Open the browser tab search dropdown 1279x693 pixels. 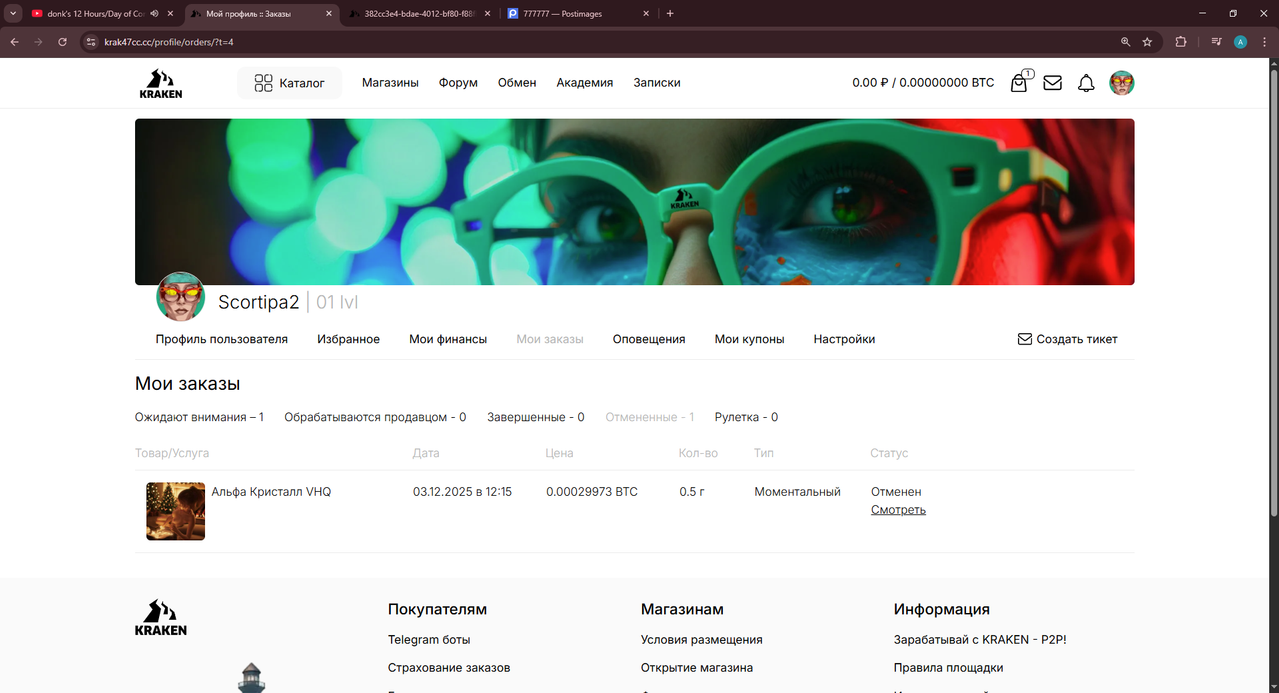[x=13, y=14]
